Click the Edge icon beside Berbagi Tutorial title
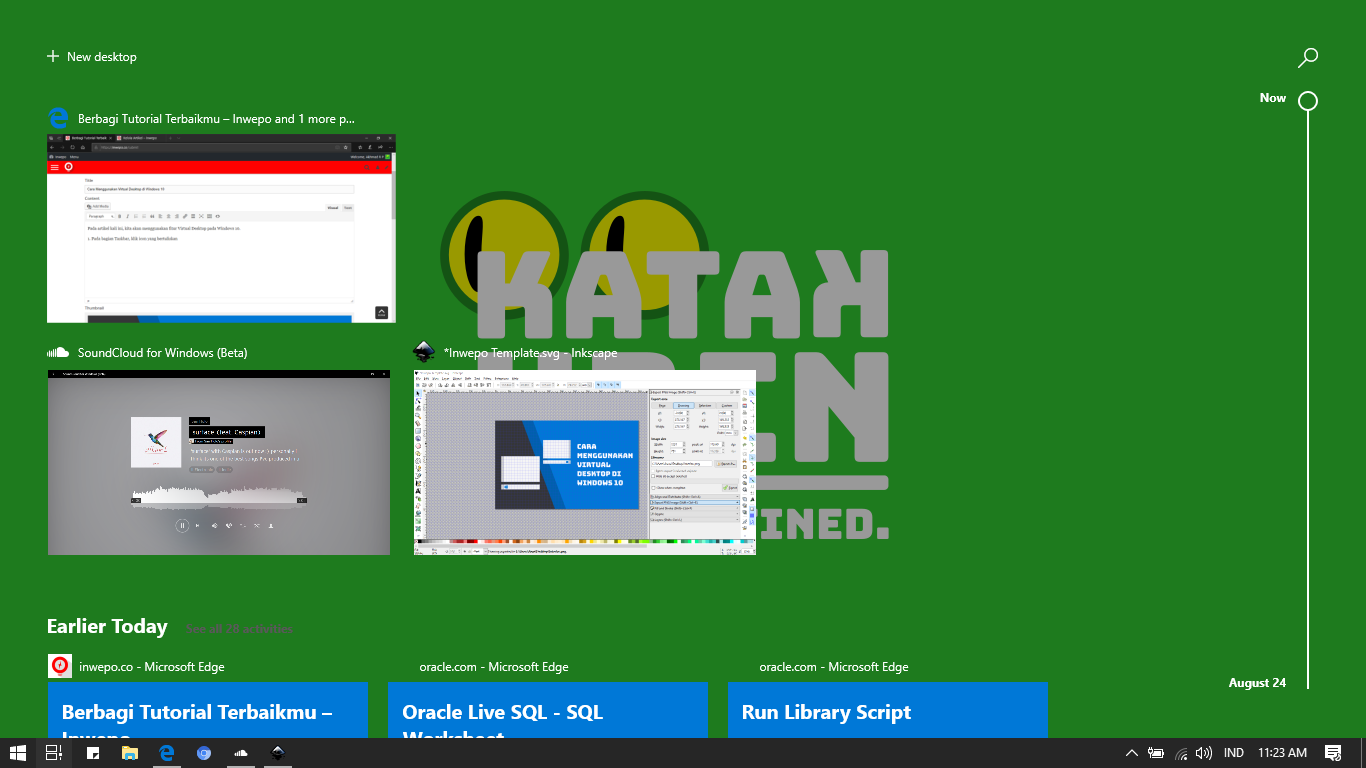The image size is (1366, 768). [58, 118]
